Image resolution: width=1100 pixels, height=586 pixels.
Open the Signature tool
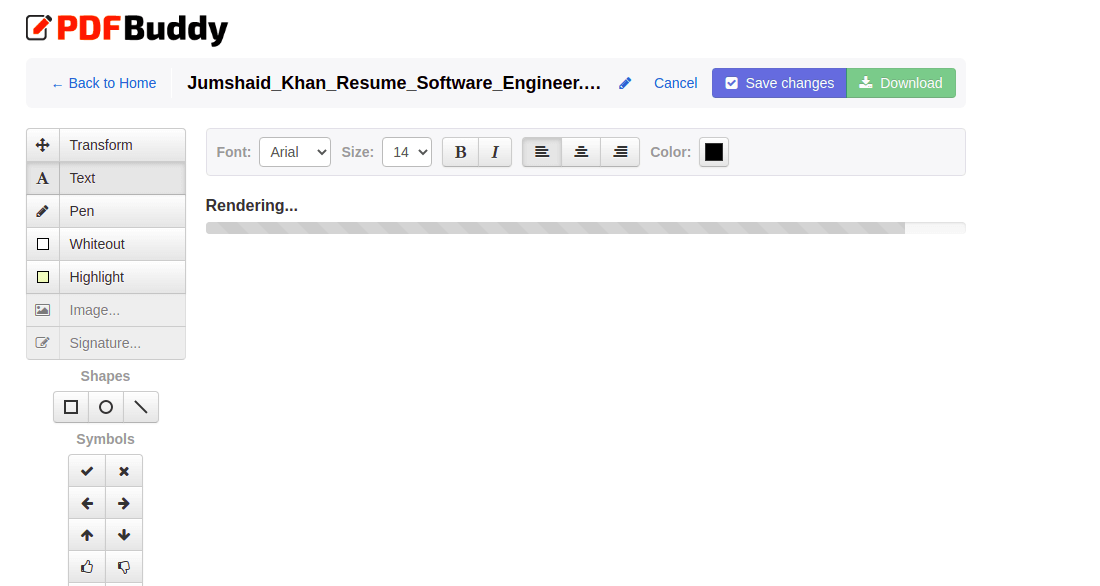[x=106, y=343]
